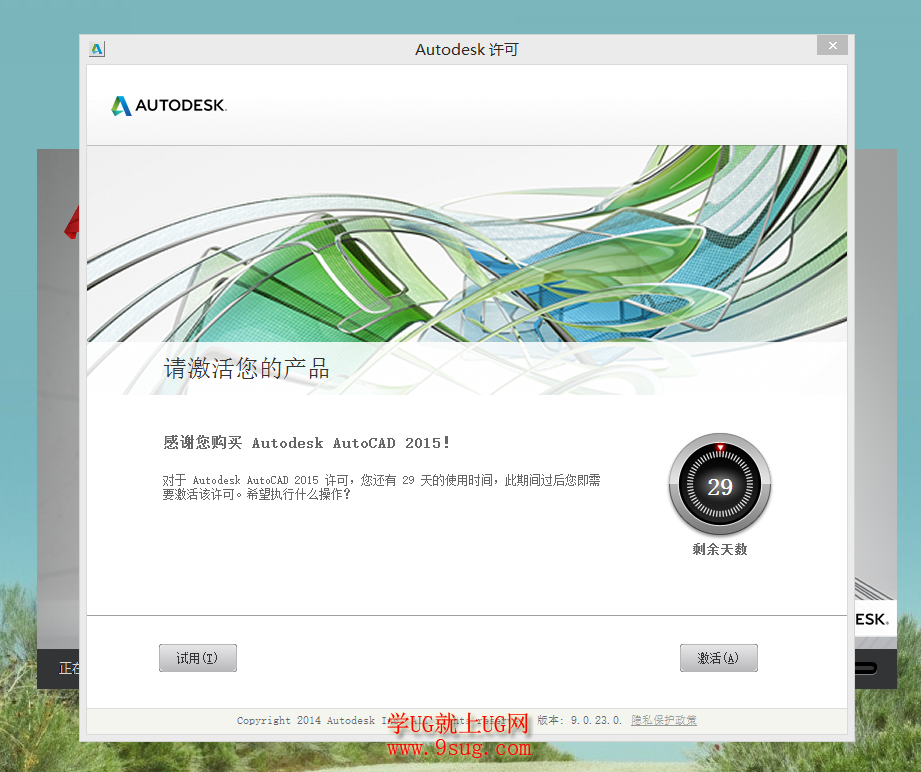
Task: Click the Autodesk 许可 window title
Action: coord(467,49)
